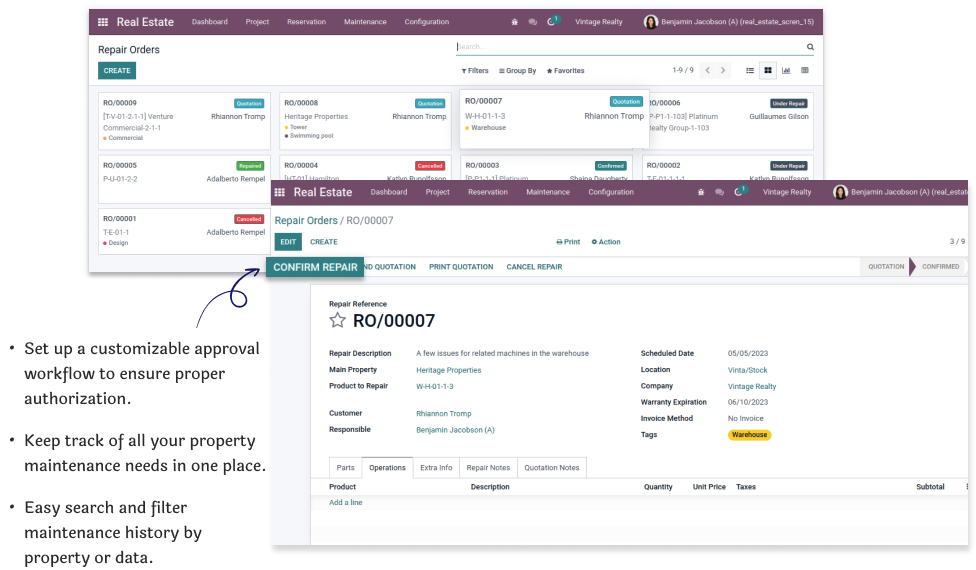Open the Action menu on the repair form
The image size is (976, 570).
point(606,242)
